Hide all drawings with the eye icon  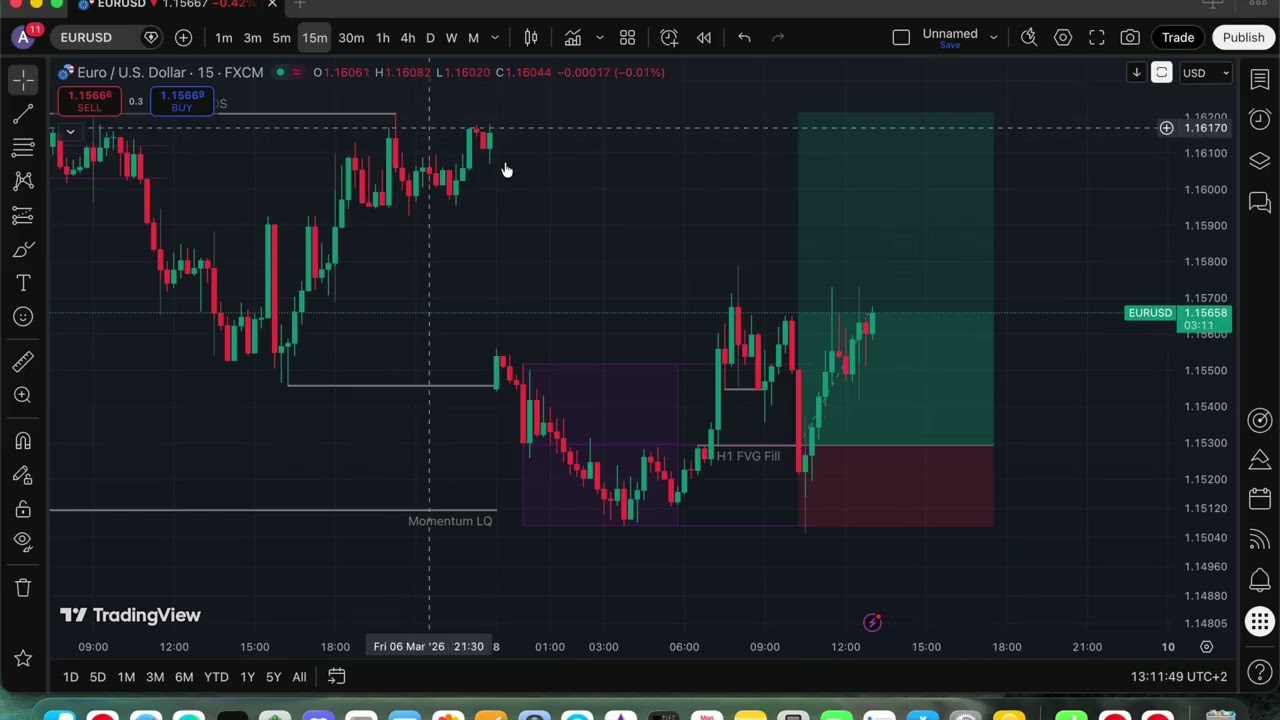pyautogui.click(x=23, y=542)
